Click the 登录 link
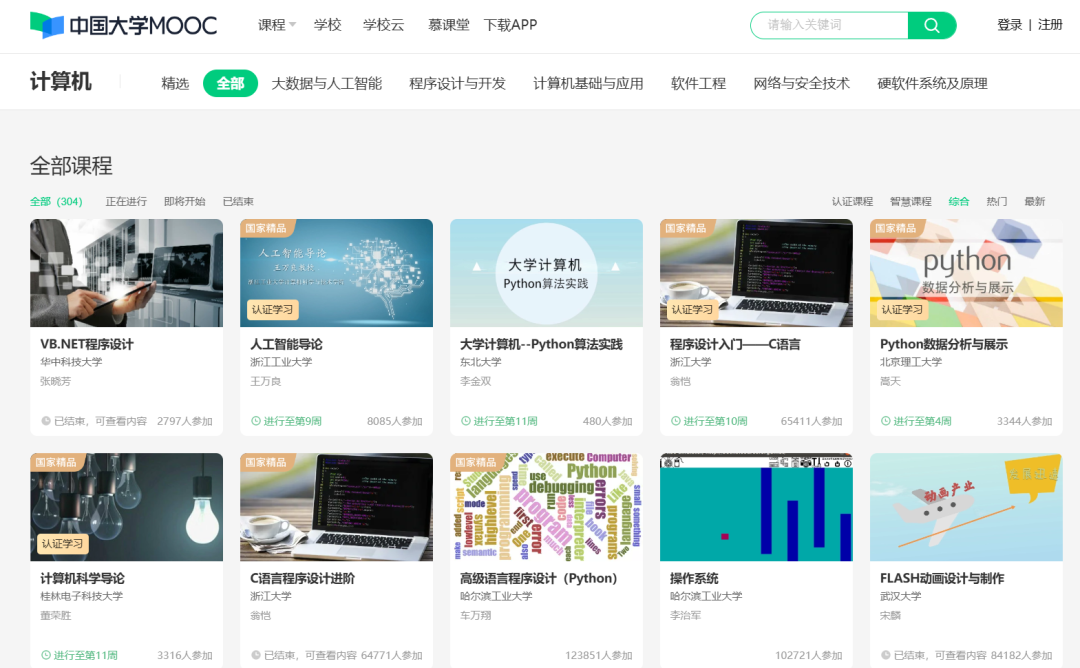The height and width of the screenshot is (668, 1080). pos(1010,25)
